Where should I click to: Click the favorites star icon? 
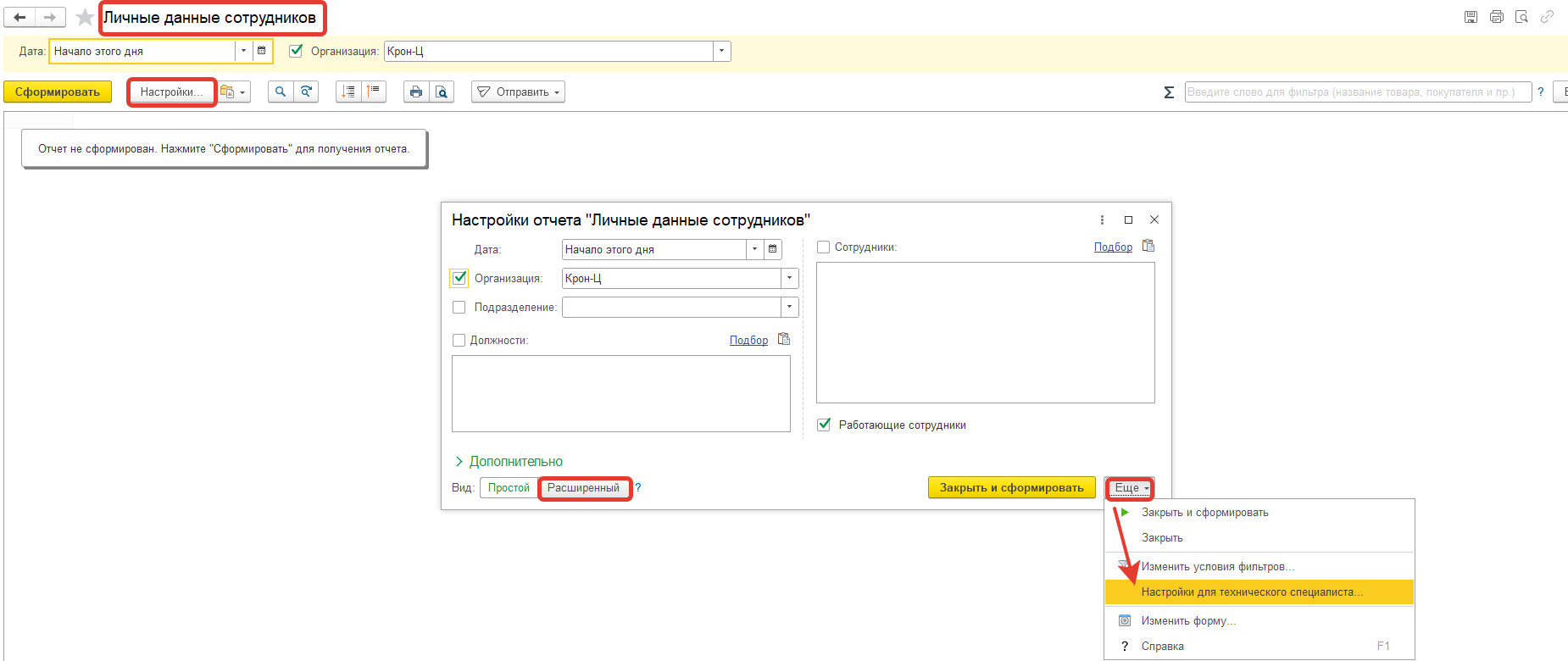pos(85,17)
